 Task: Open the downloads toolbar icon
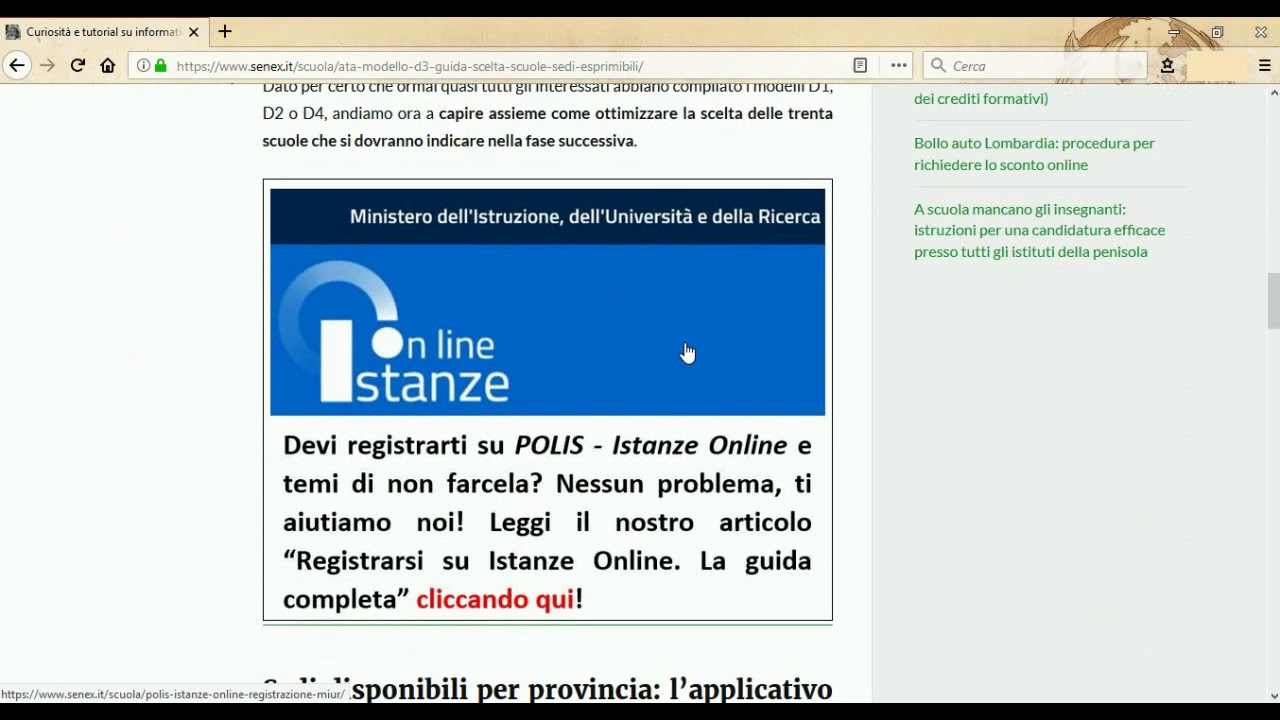[1167, 66]
